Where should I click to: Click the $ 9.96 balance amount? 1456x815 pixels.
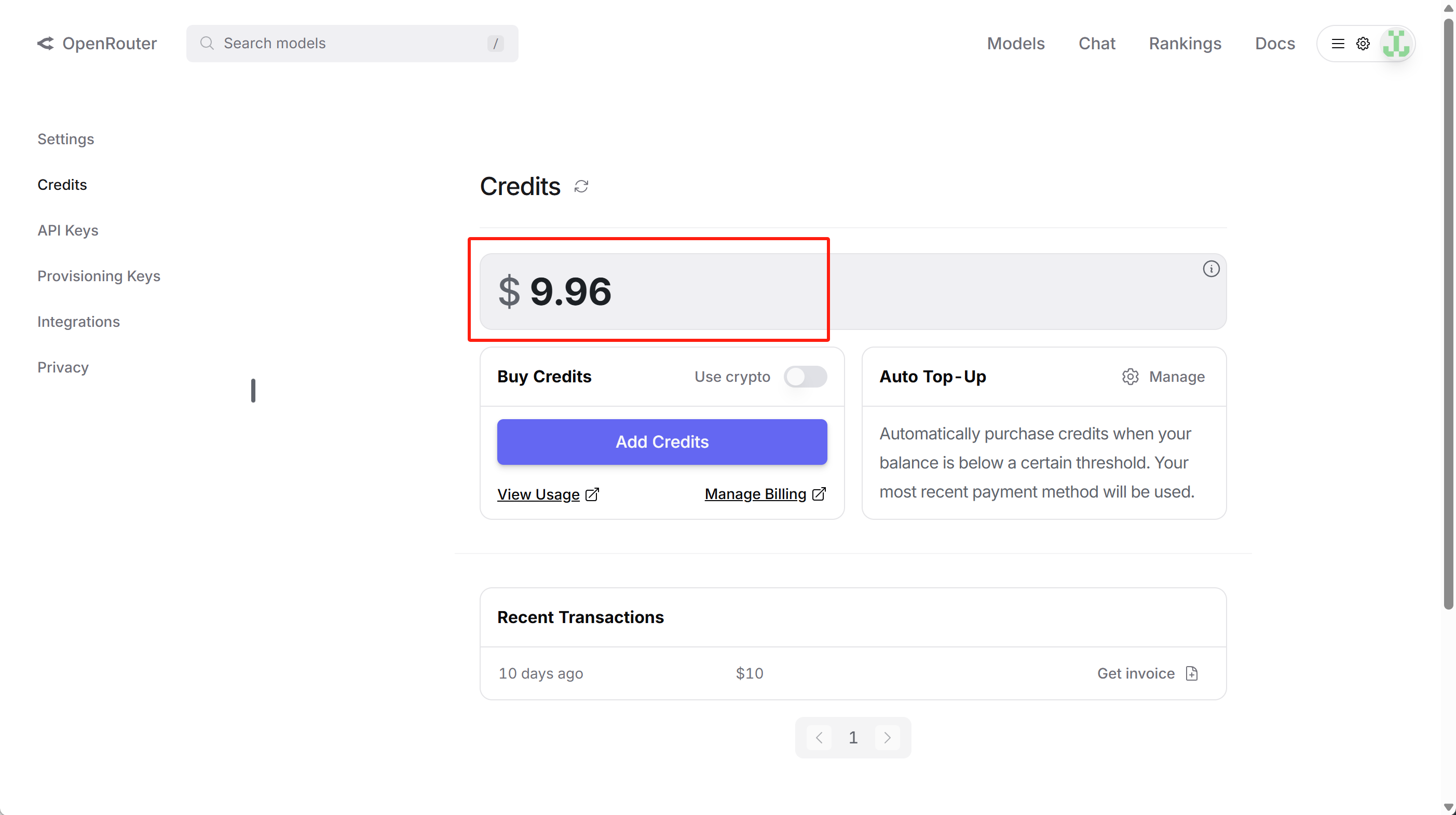554,292
